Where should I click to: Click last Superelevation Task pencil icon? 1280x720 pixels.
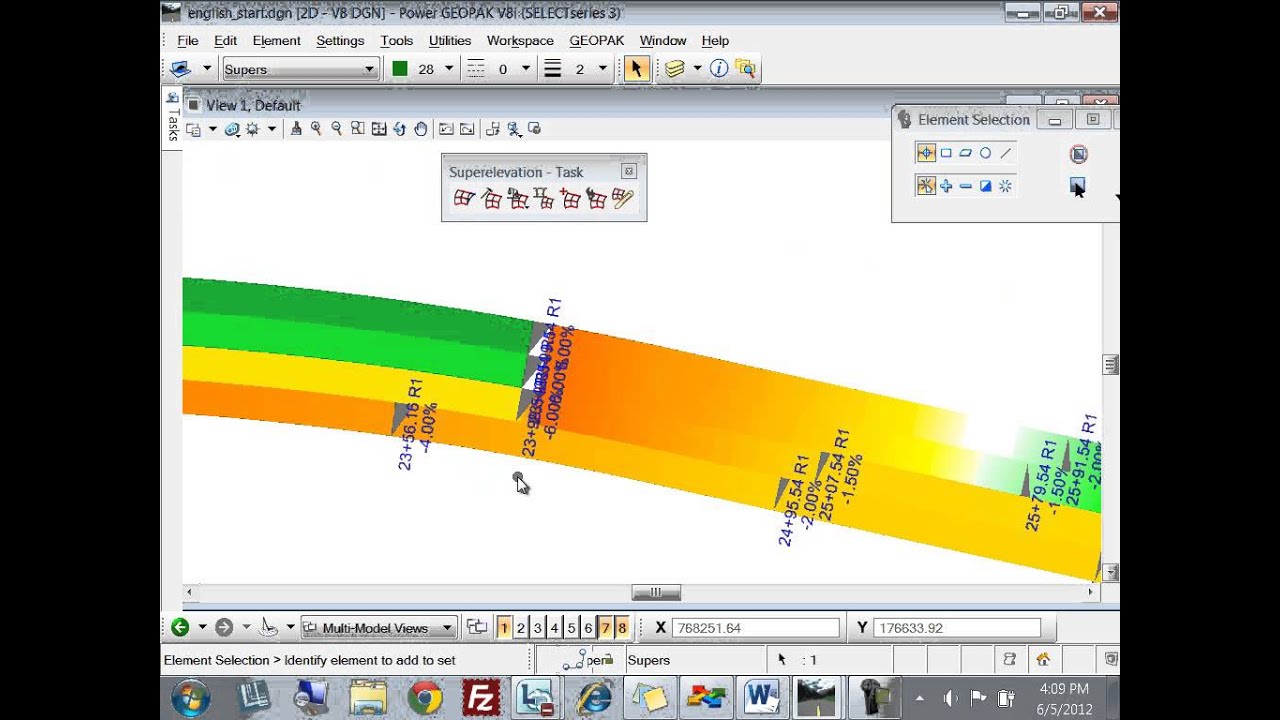(x=623, y=198)
